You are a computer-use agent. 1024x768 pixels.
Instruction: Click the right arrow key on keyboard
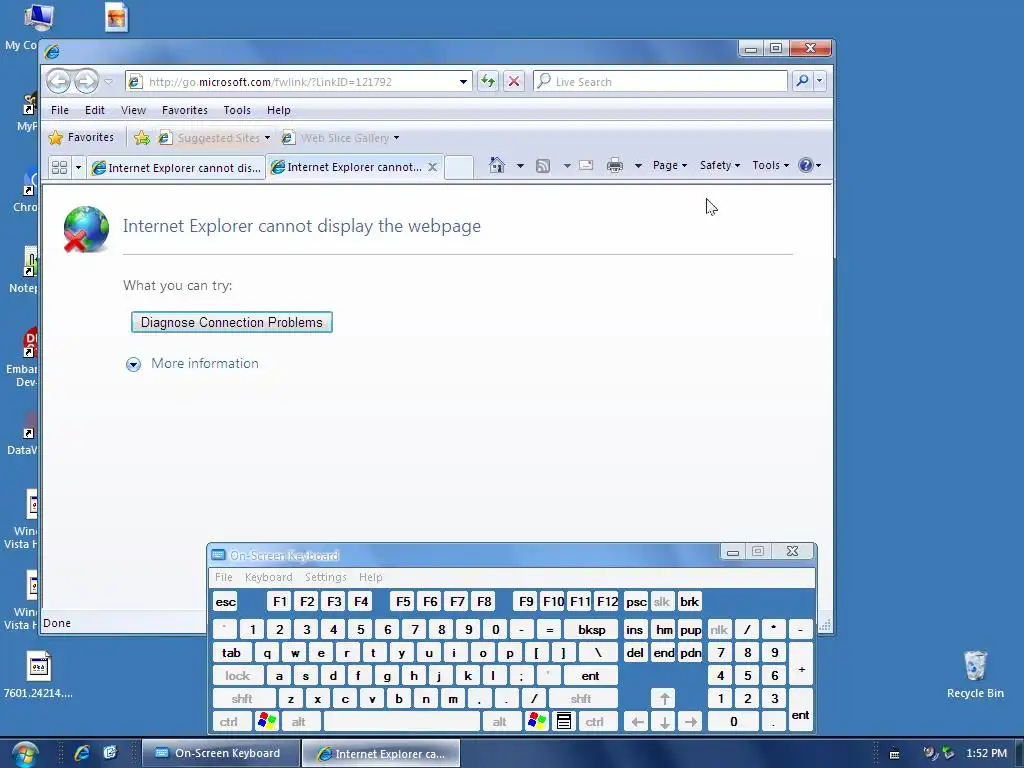[691, 722]
